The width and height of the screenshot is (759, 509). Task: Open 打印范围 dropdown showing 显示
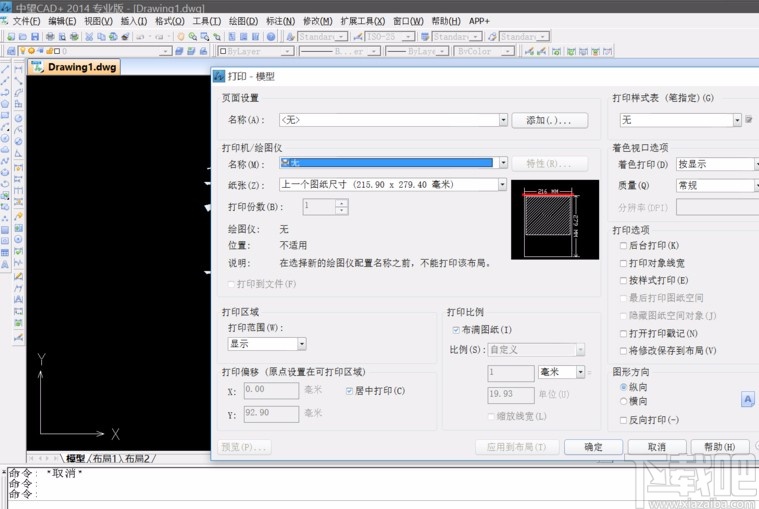coord(302,344)
